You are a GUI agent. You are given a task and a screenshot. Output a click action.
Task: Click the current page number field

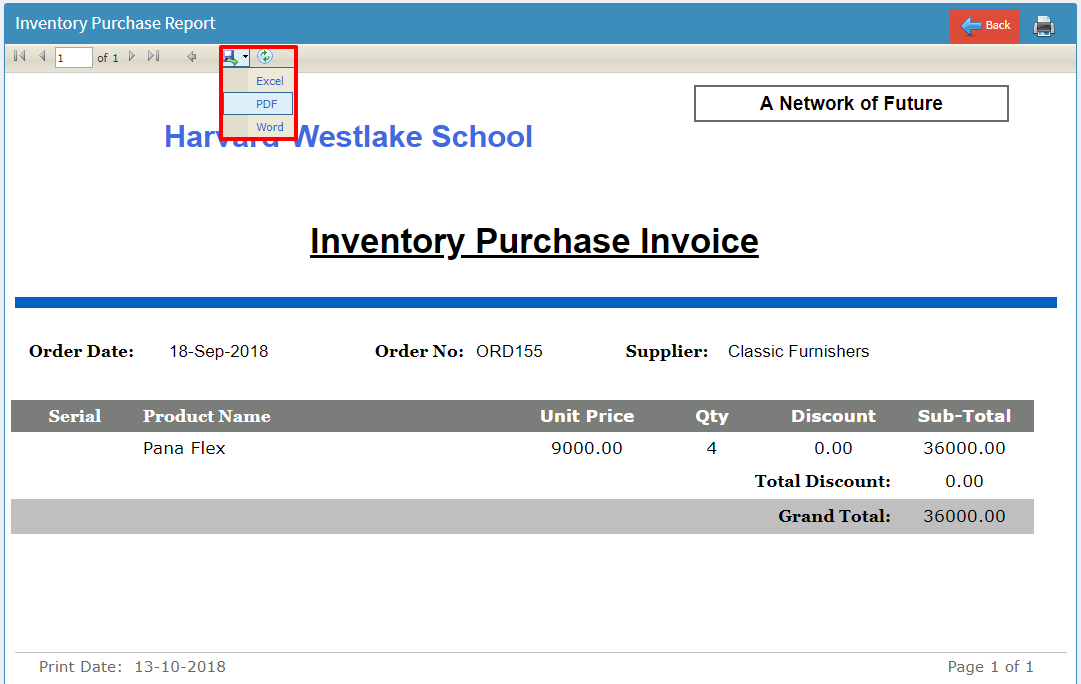[x=74, y=57]
